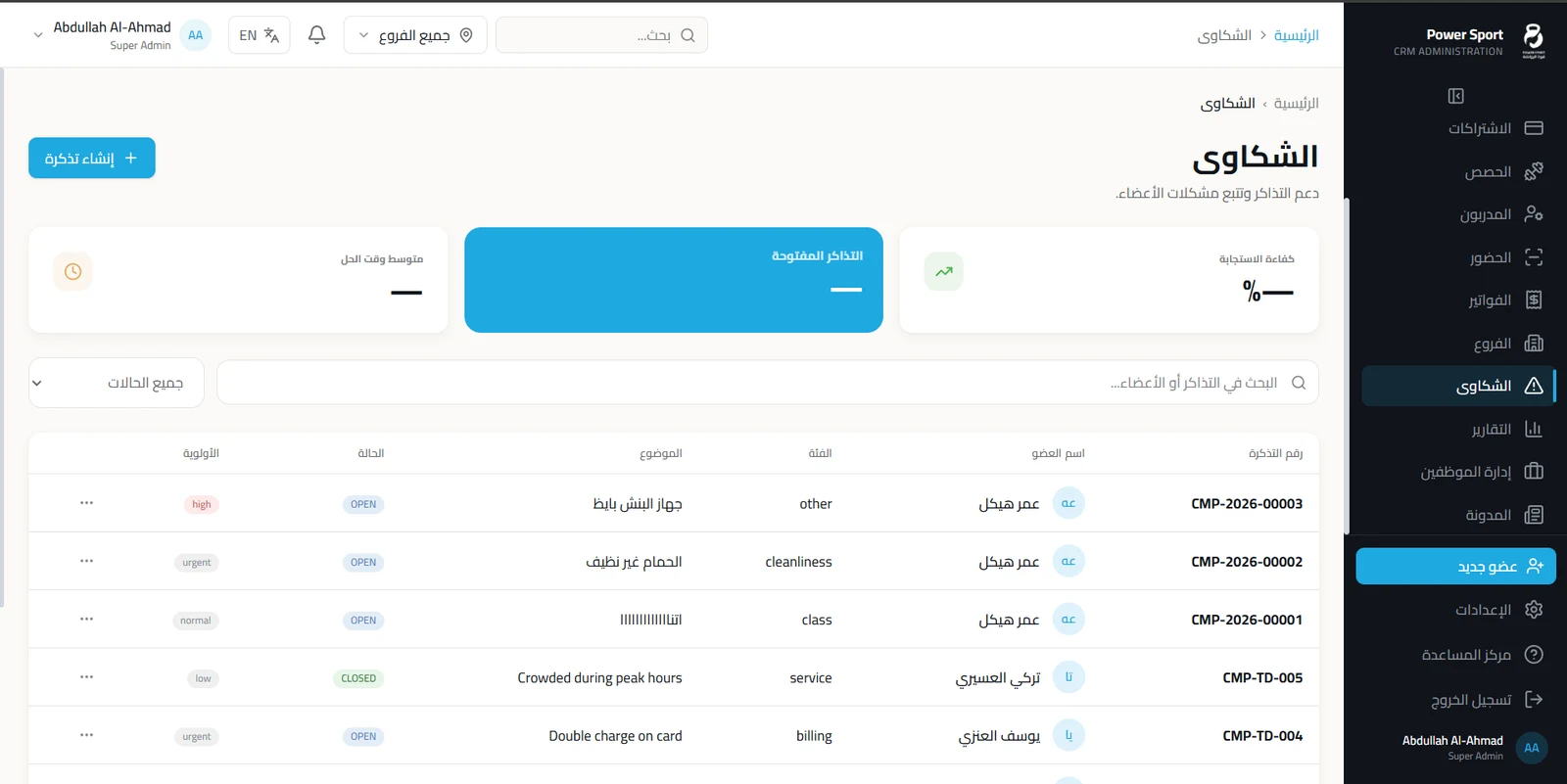Click the المدونة blog icon
This screenshot has width=1567, height=784.
(x=1534, y=515)
